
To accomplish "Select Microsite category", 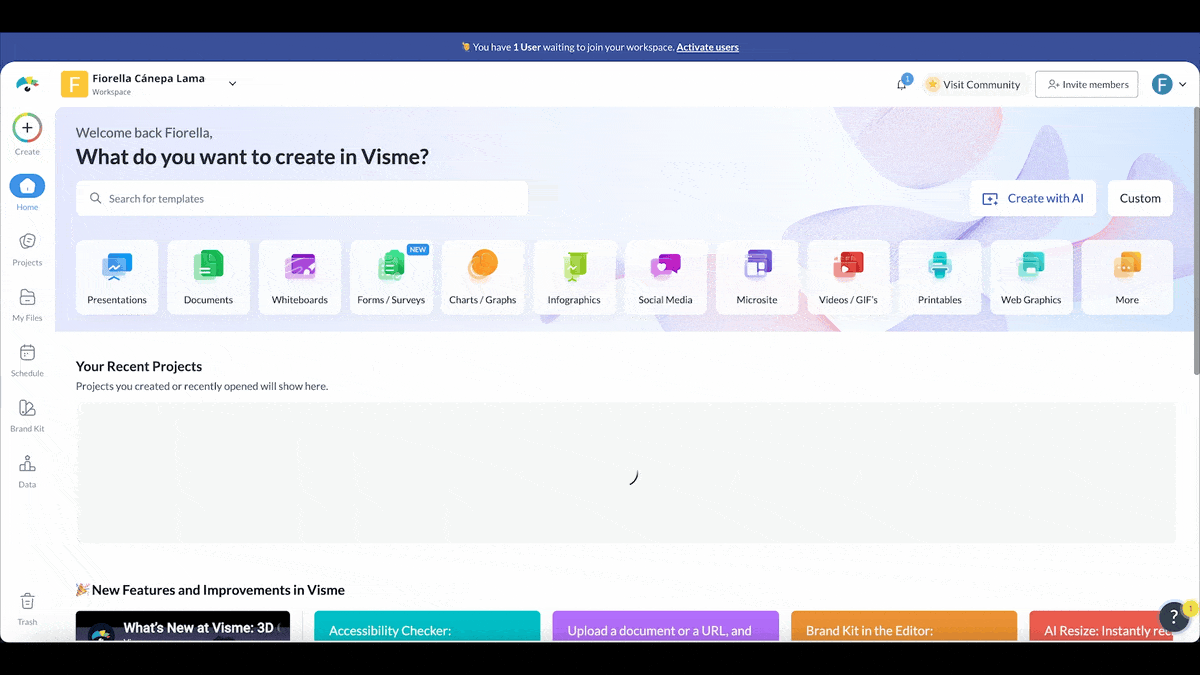I will [757, 277].
